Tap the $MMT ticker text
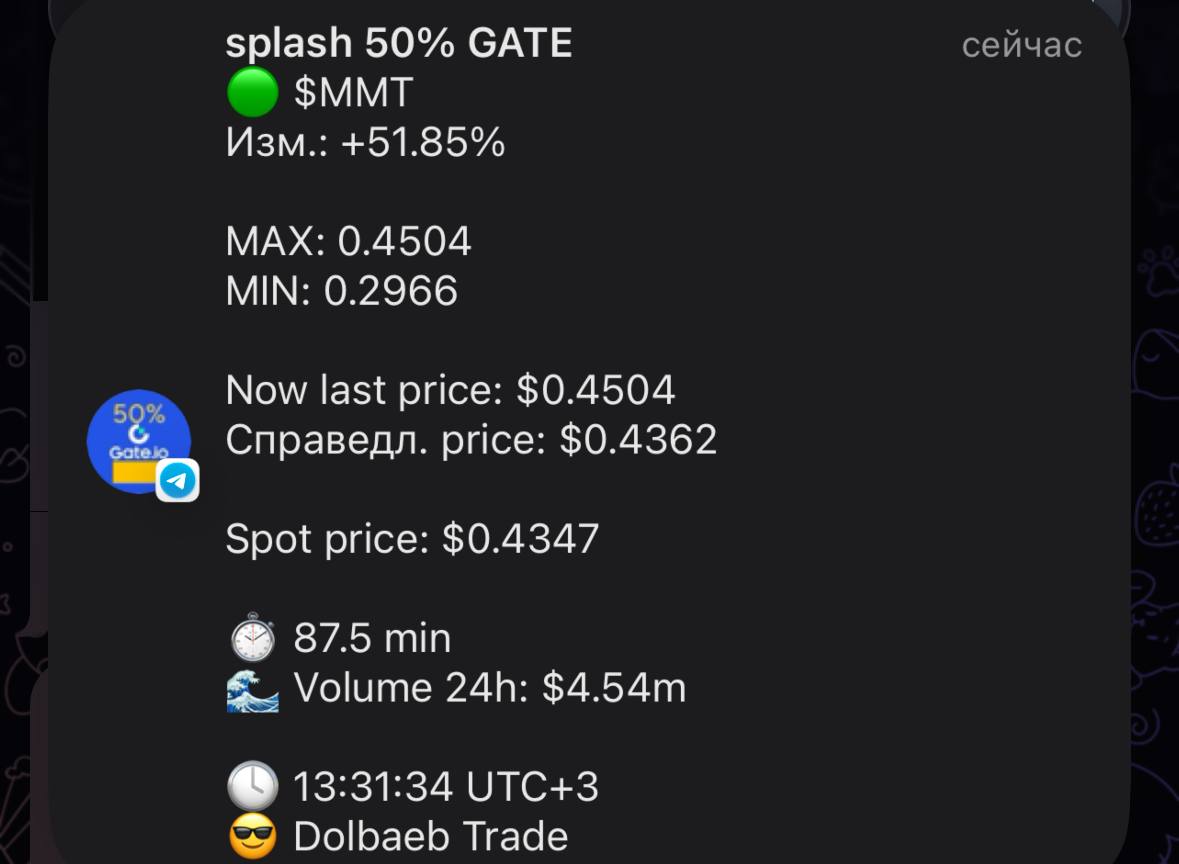 point(353,92)
